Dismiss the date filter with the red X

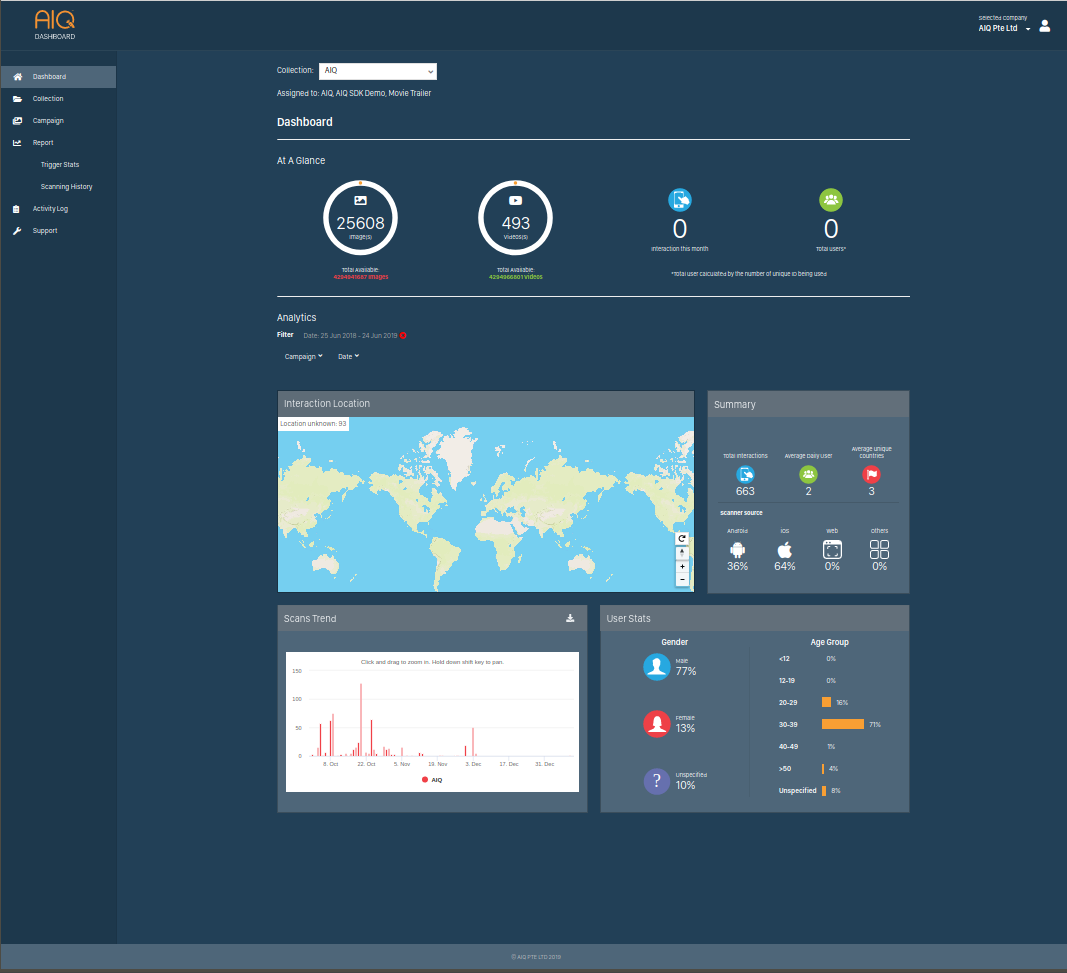(x=403, y=335)
